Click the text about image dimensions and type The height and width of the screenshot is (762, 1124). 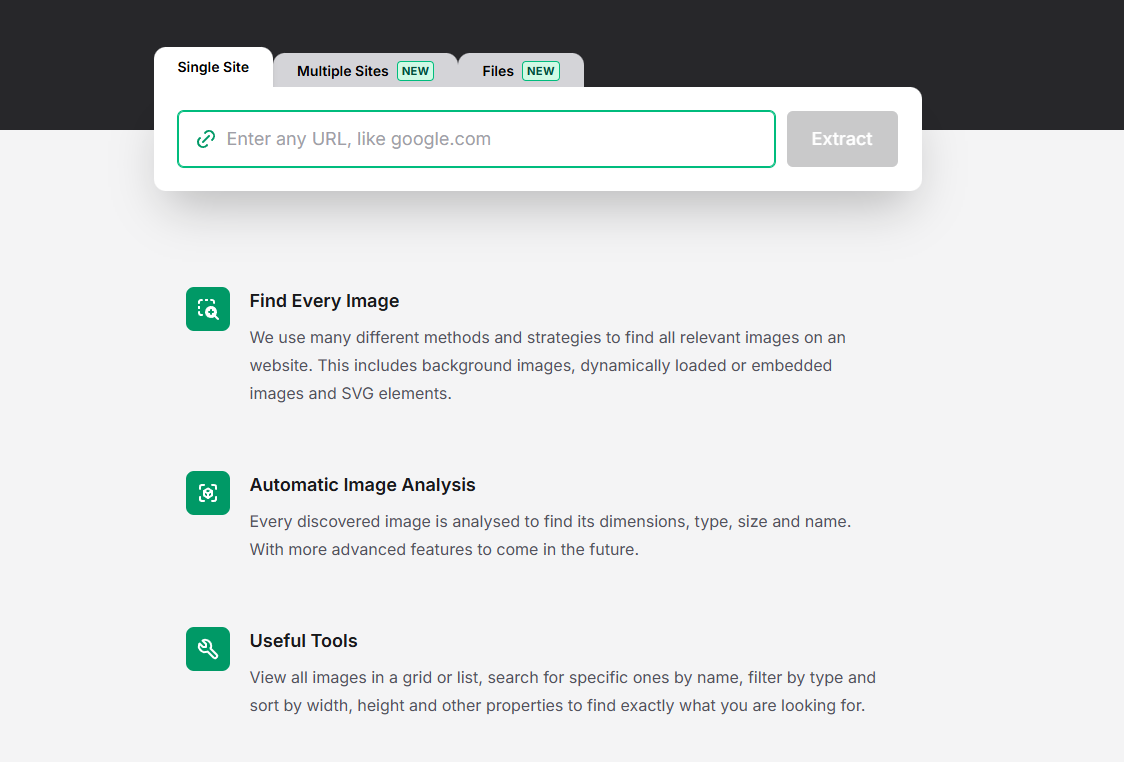click(550, 522)
